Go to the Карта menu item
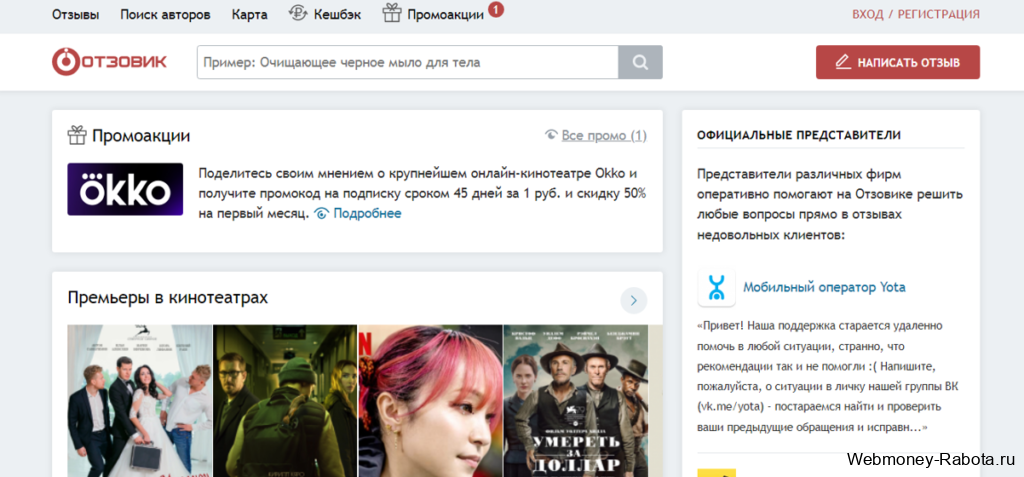The height and width of the screenshot is (477, 1024). point(249,15)
